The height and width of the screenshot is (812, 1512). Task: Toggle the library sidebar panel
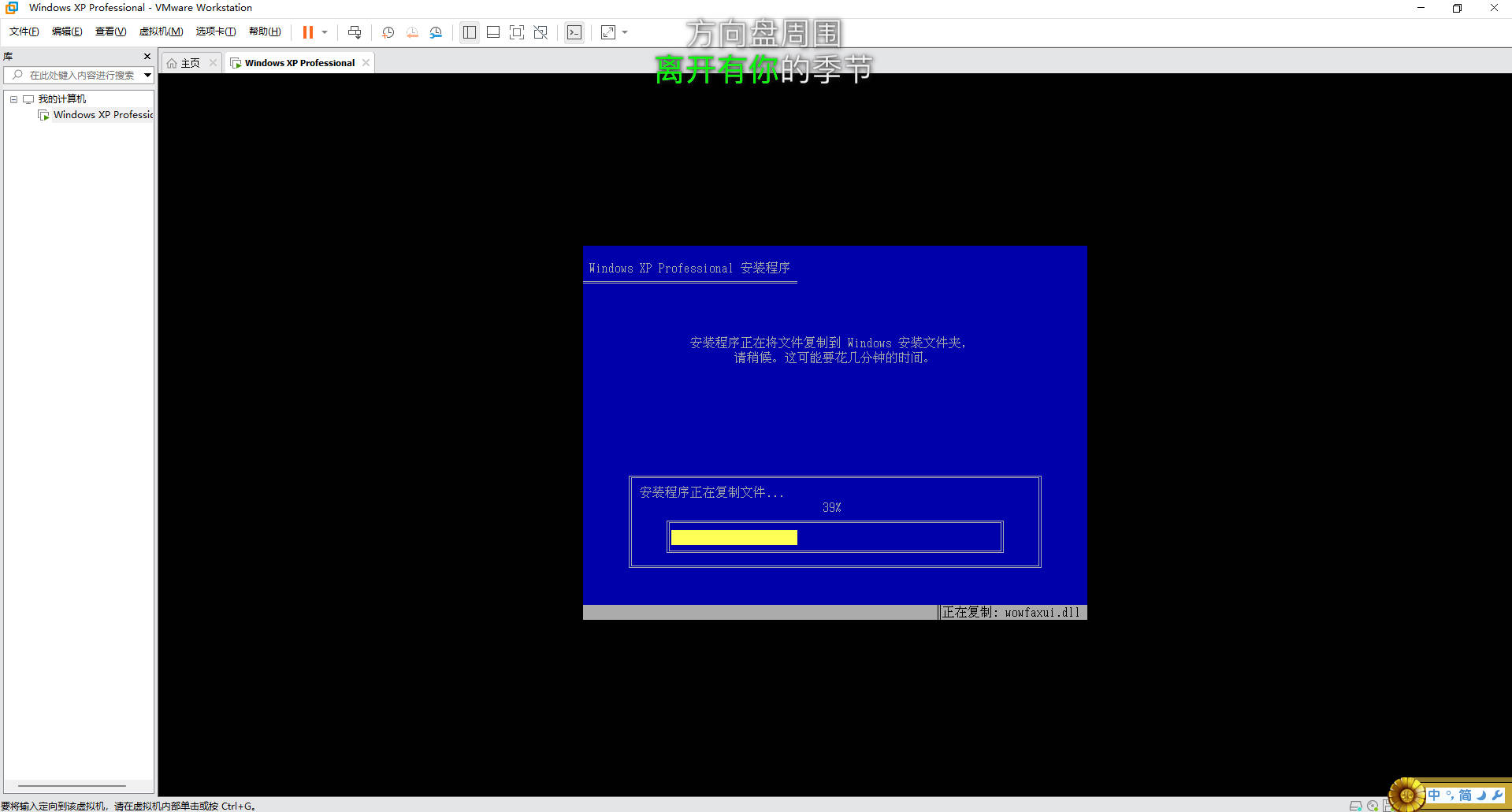click(x=470, y=32)
